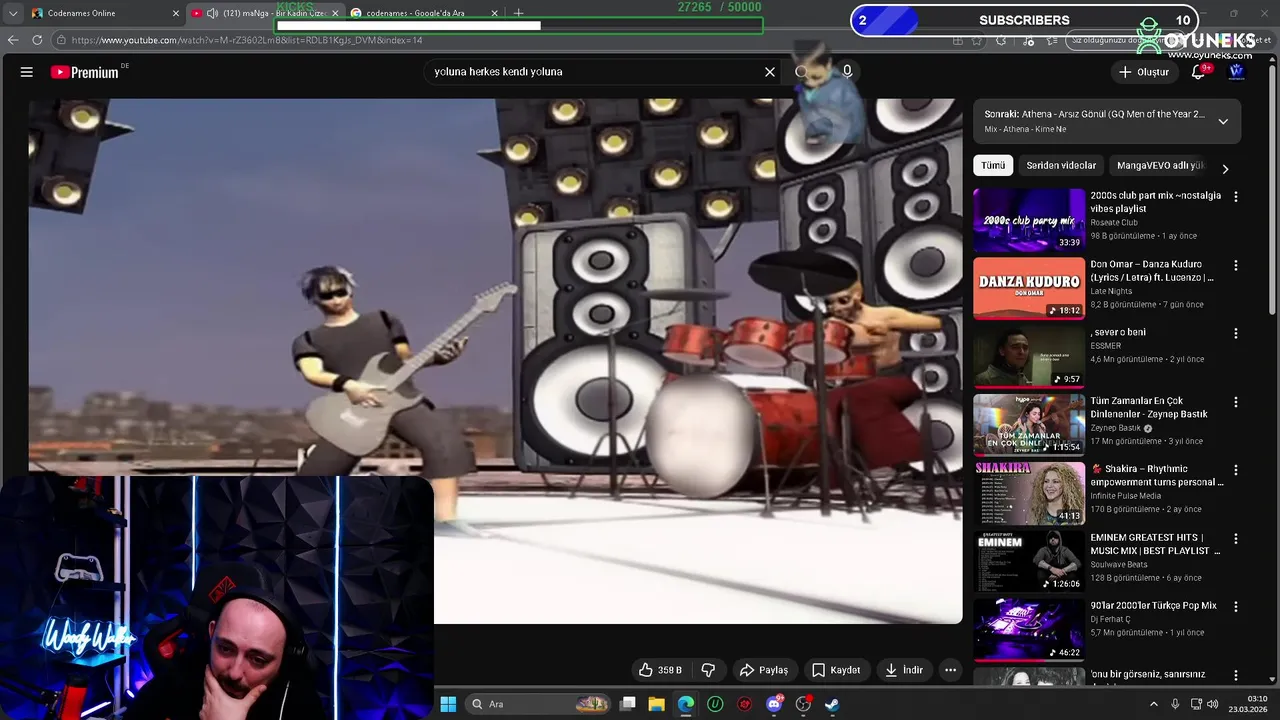Open OBS Studio from the taskbar
Viewport: 1280px width, 720px height.
tap(803, 704)
